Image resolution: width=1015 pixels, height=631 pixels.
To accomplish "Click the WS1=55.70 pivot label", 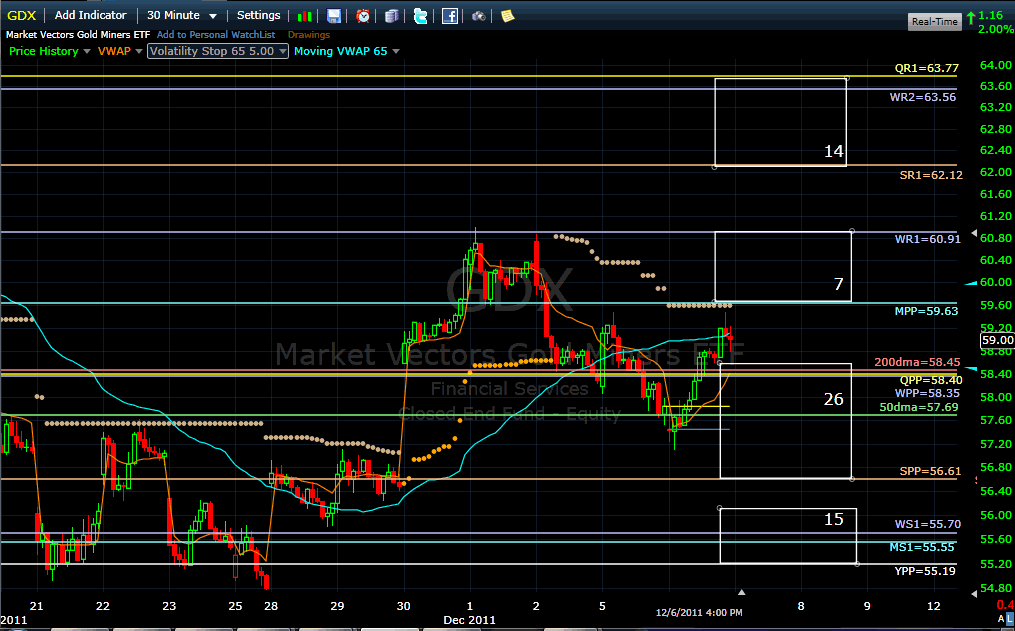I will click(928, 524).
